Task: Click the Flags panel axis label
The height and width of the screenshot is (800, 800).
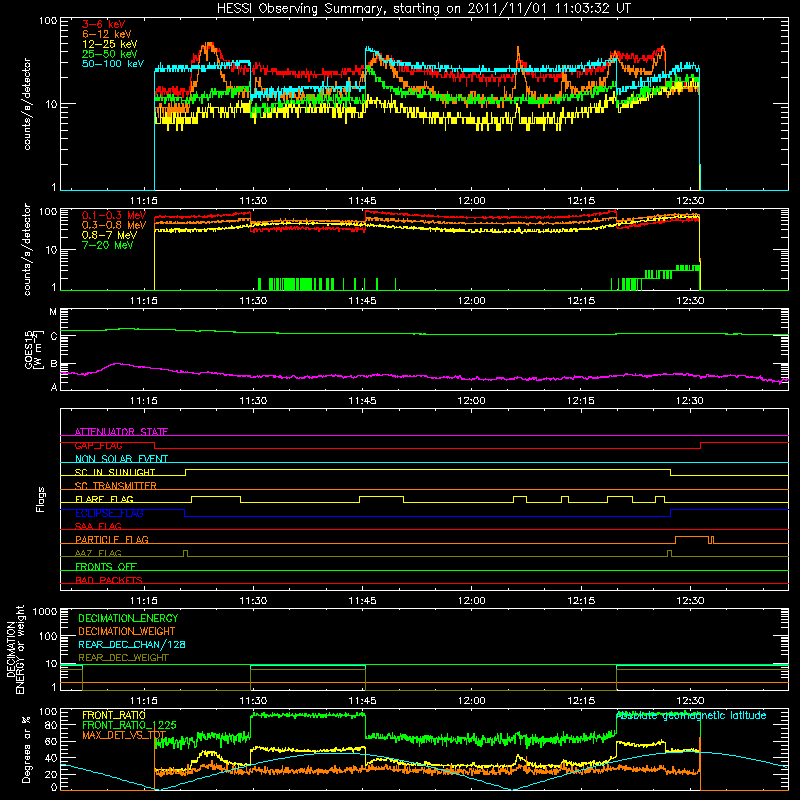Action: [41, 499]
